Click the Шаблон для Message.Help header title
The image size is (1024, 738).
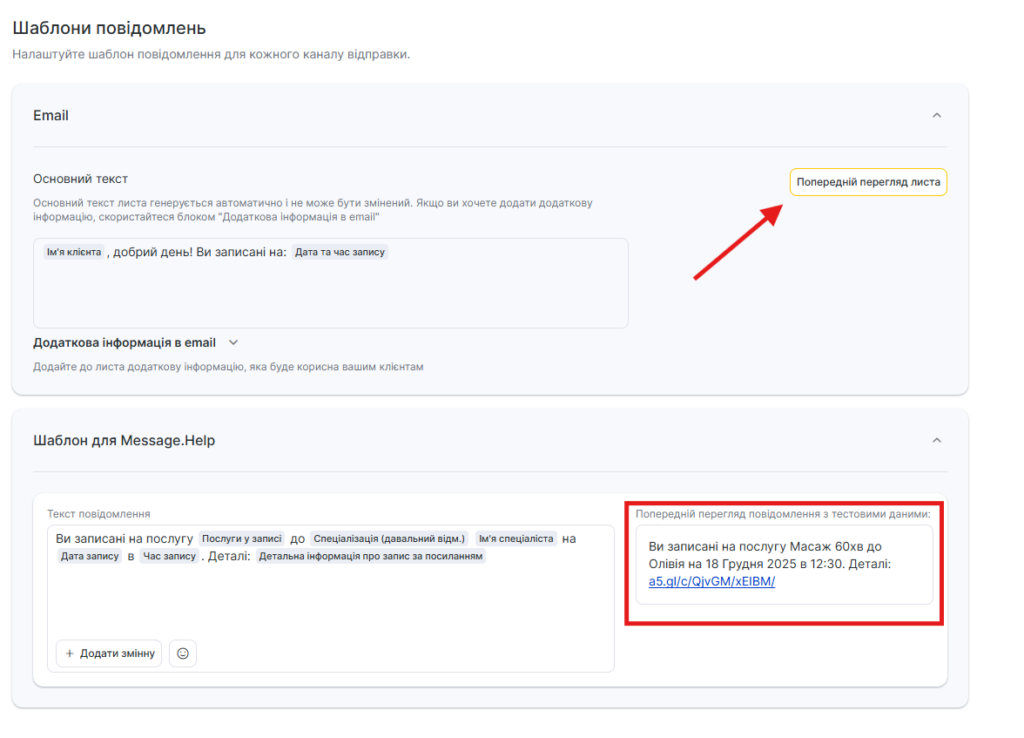click(x=124, y=440)
